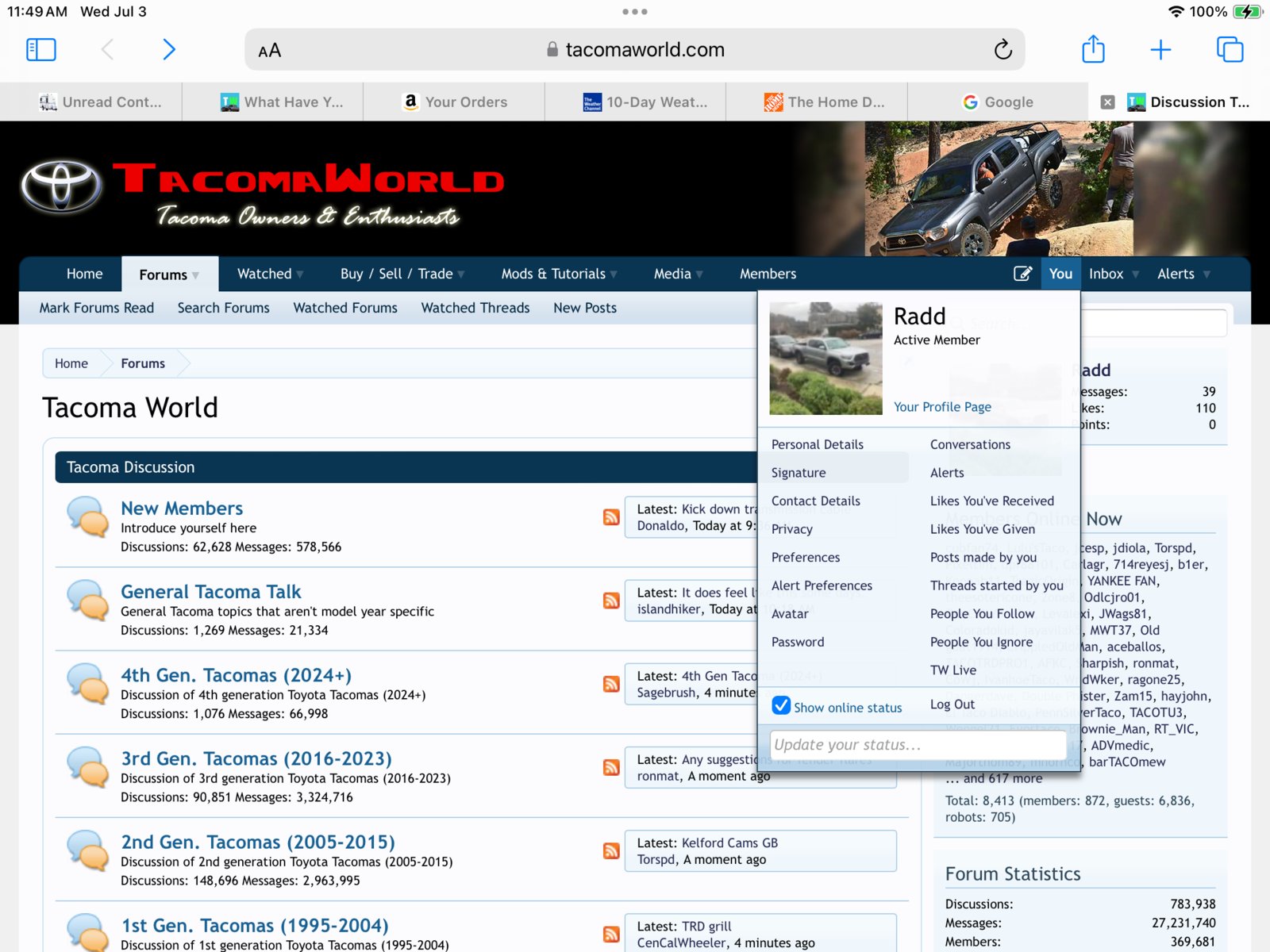1270x952 pixels.
Task: Expand the Mods & Tutorials dropdown arrow
Action: pyautogui.click(x=614, y=274)
